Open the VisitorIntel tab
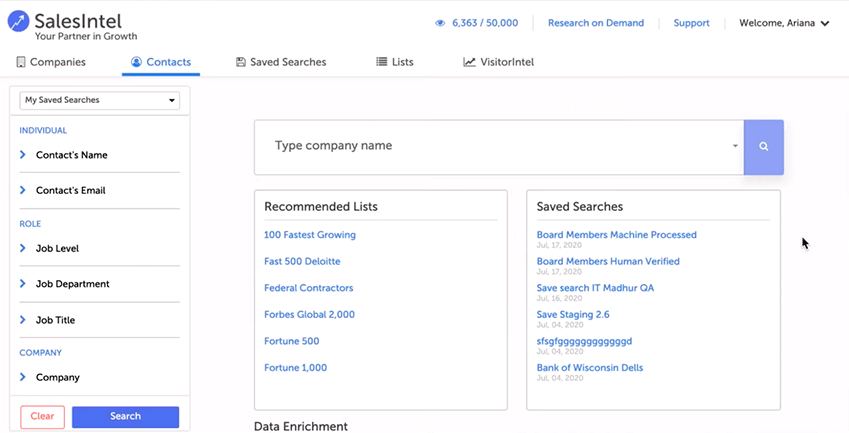The image size is (849, 433). tap(499, 62)
